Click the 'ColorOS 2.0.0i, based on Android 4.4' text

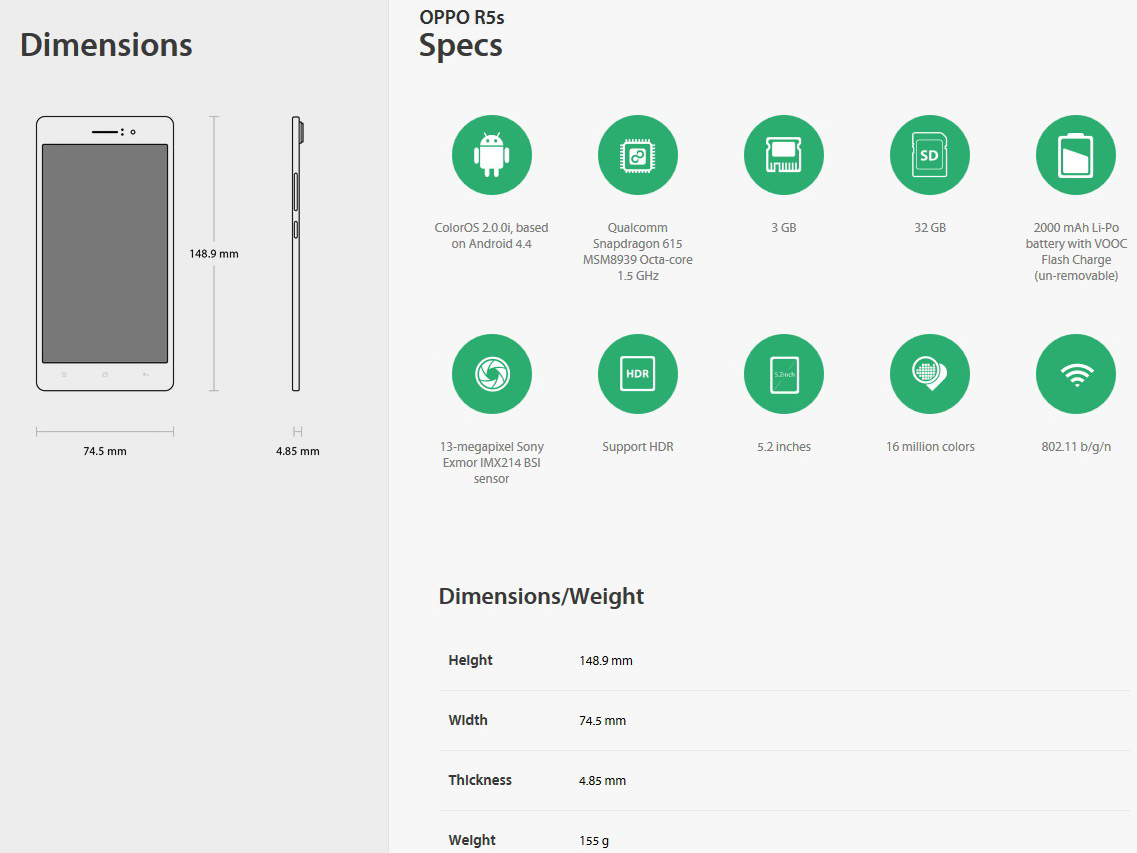(492, 236)
